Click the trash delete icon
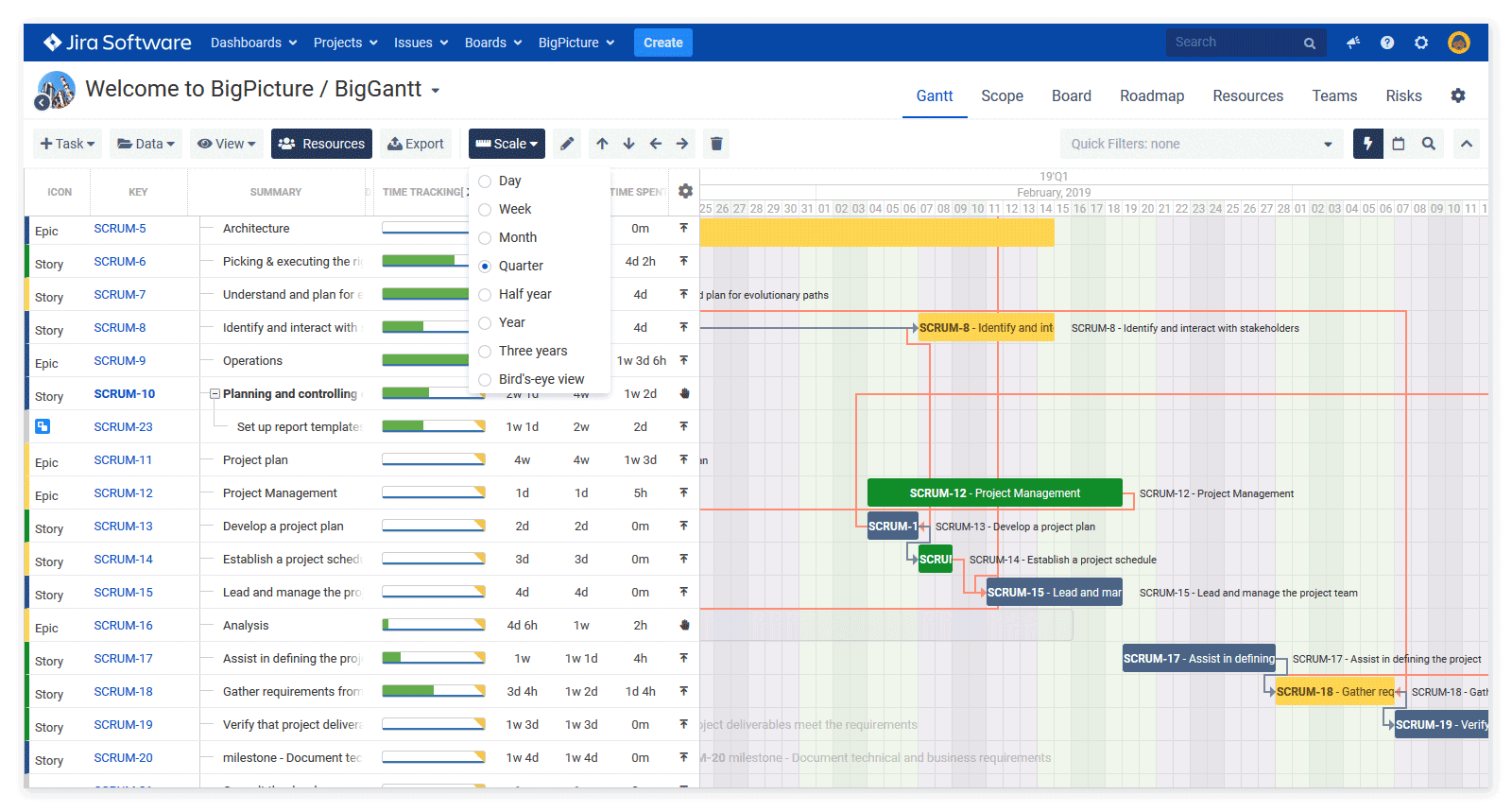Viewport: 1512px width, 812px height. point(716,144)
